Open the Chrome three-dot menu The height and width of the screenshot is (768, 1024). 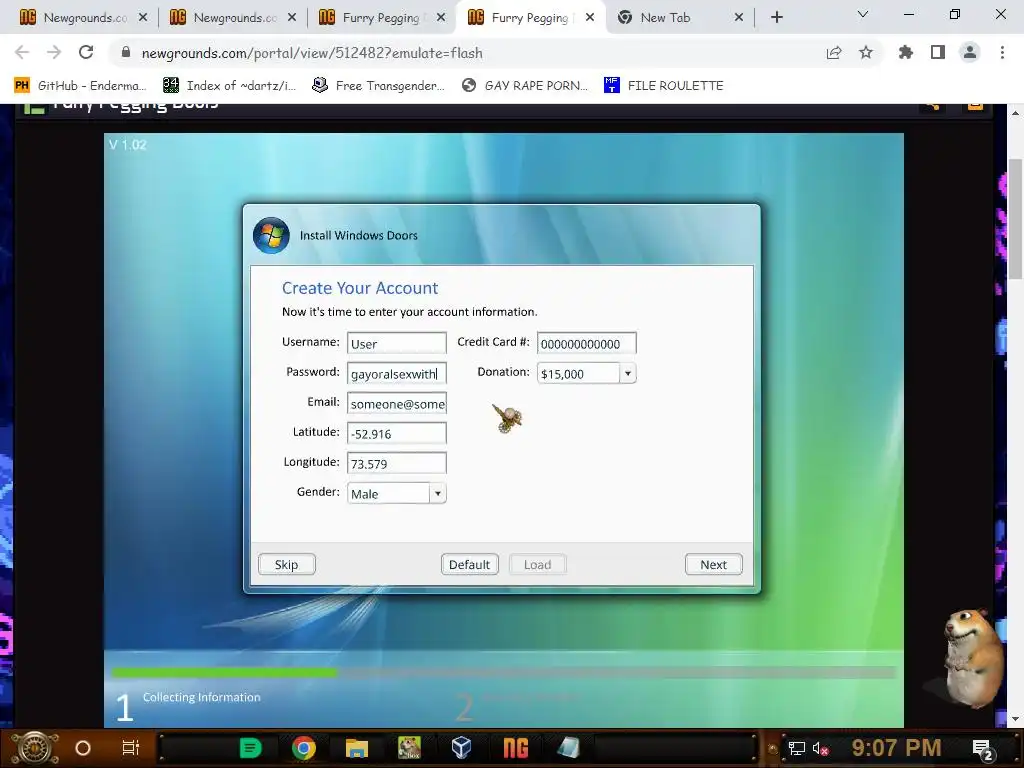click(1002, 52)
